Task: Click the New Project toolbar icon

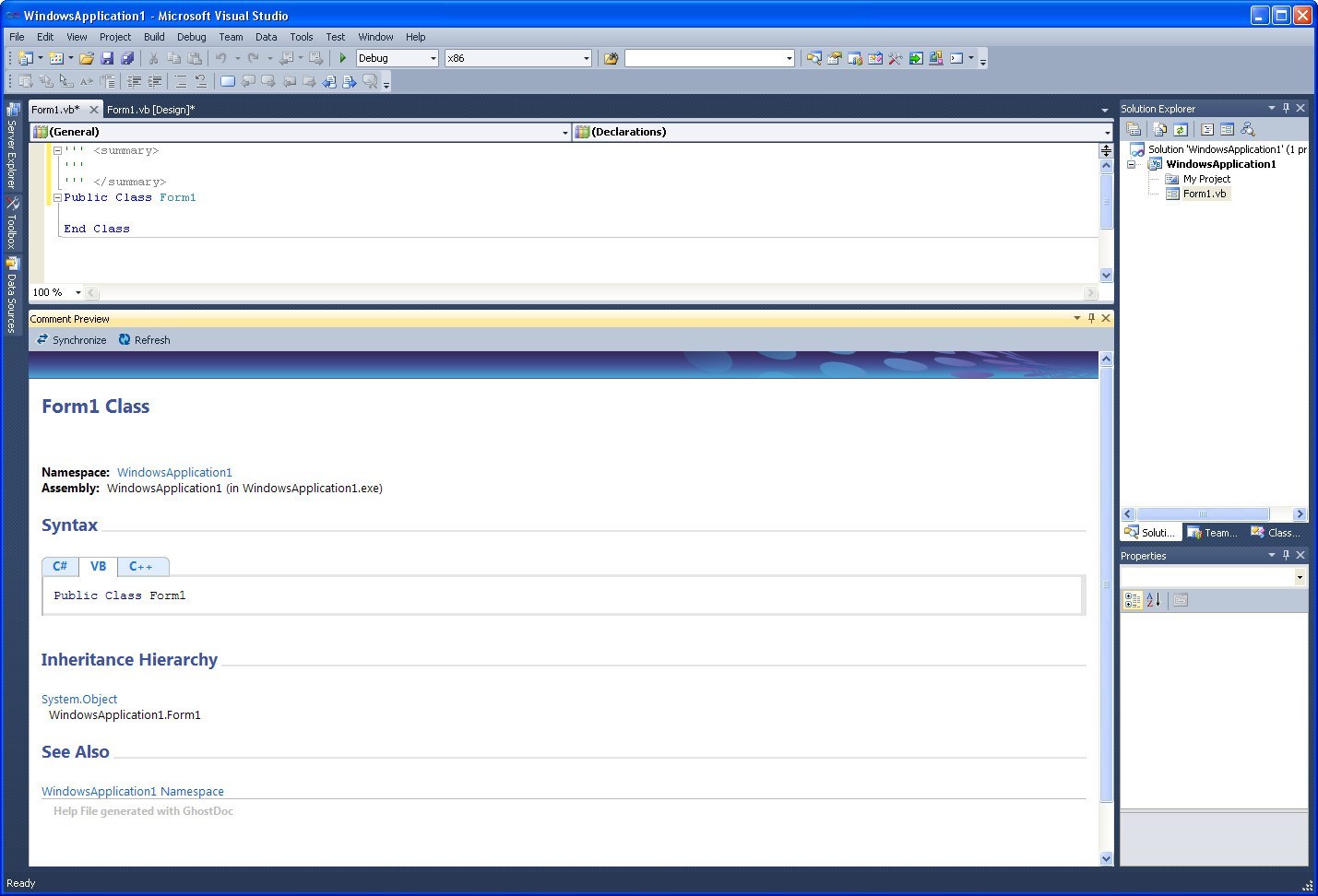Action: 25,58
